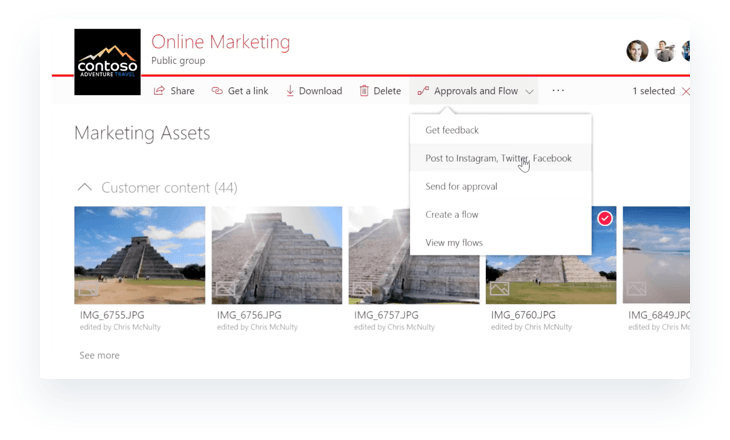Click image type icon on IMG_6755.JPG
Screen dimensions: 730x440
pyautogui.click(x=88, y=289)
